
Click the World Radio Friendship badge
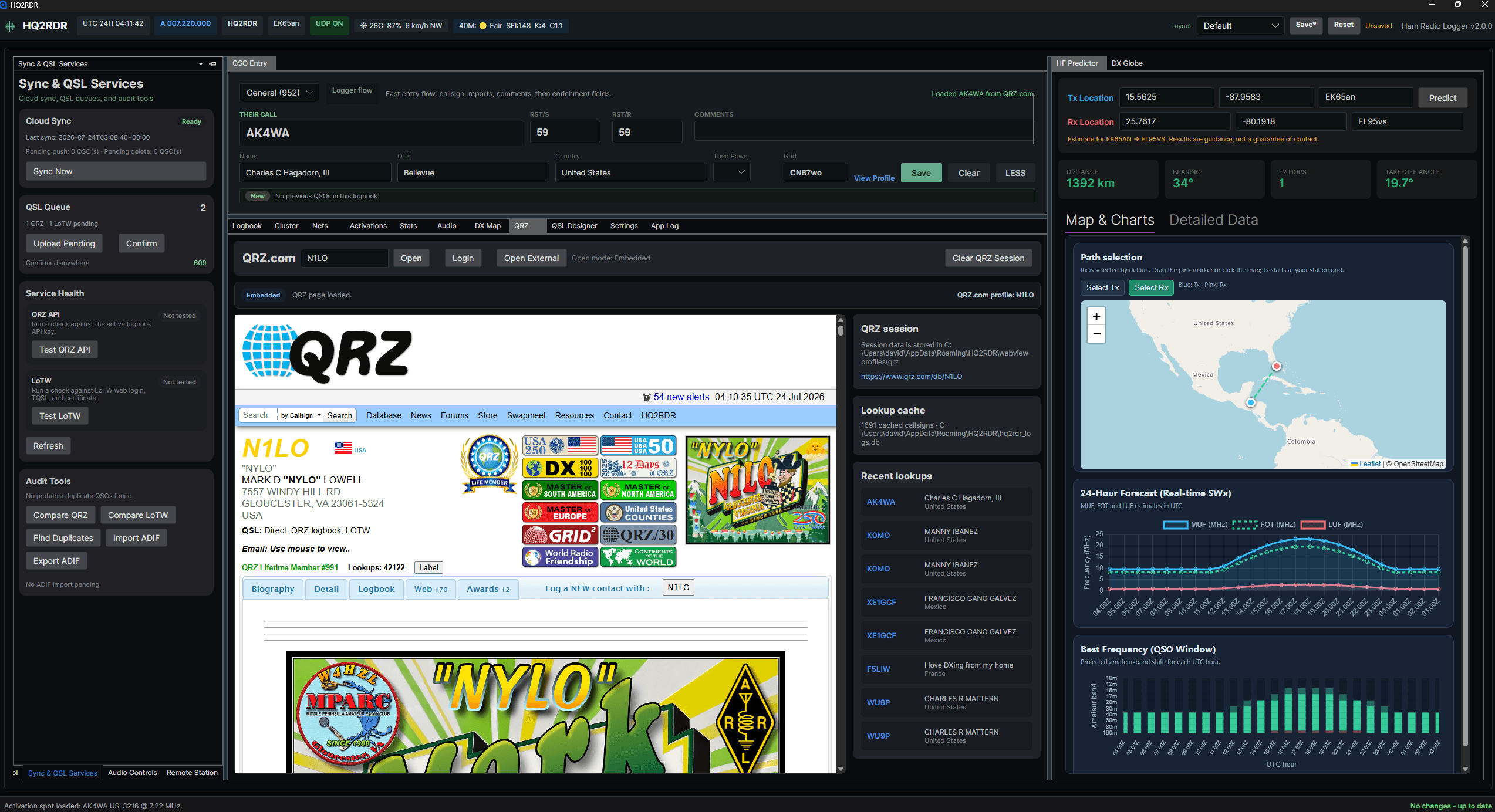tap(560, 557)
